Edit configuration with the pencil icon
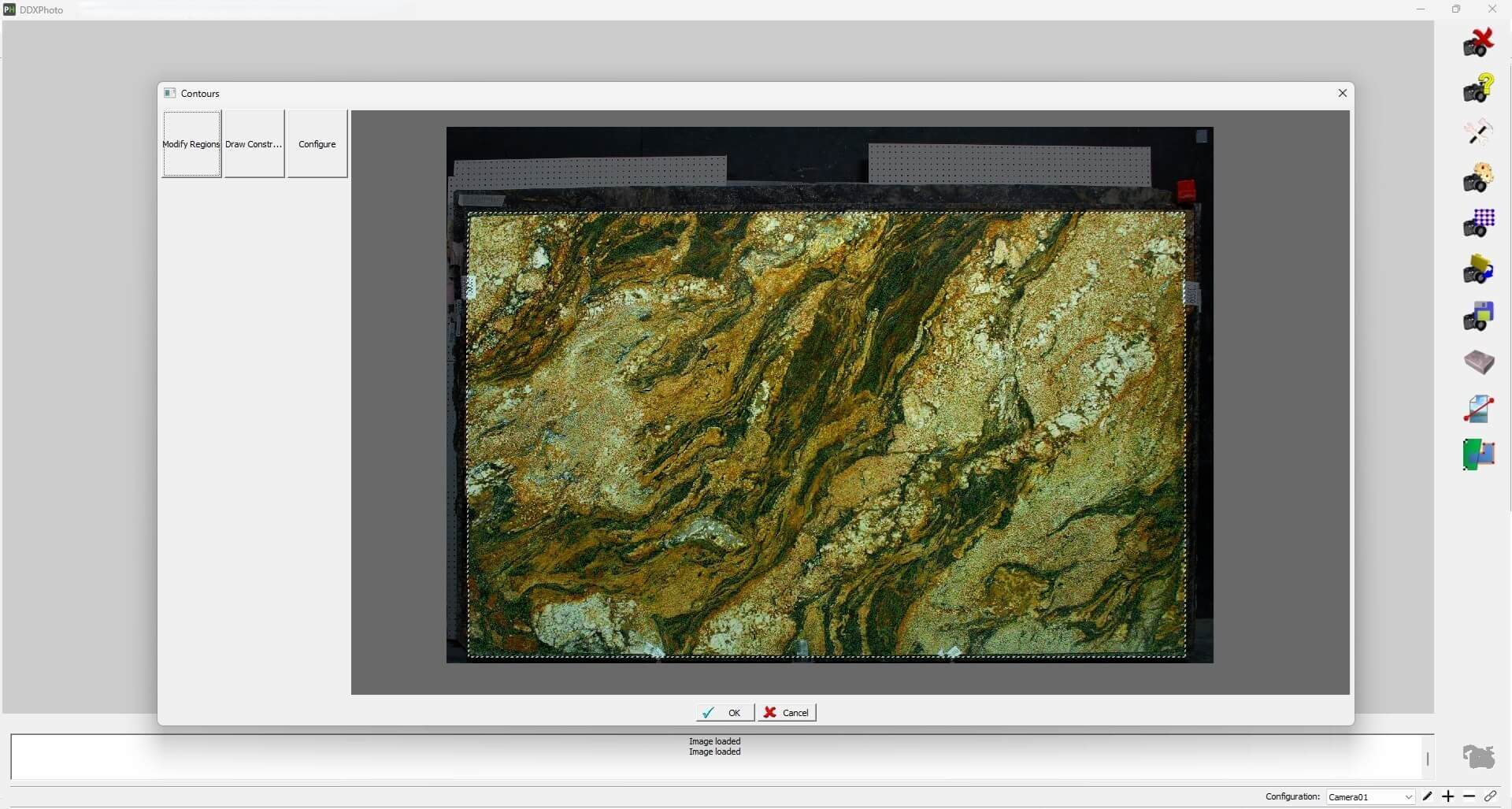This screenshot has height=809, width=1512. tap(1428, 796)
